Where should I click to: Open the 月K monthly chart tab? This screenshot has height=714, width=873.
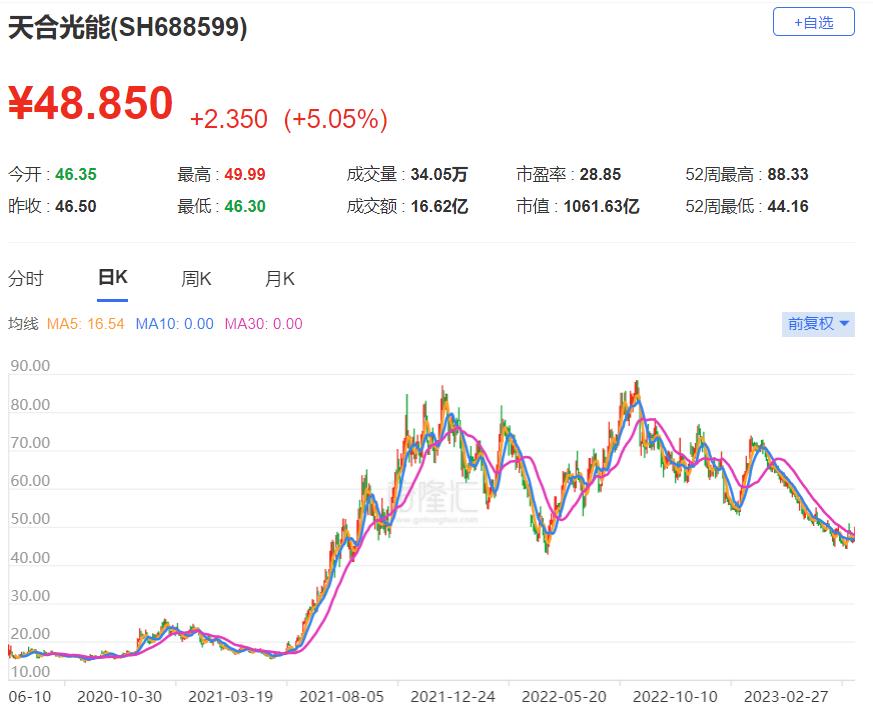[x=279, y=278]
